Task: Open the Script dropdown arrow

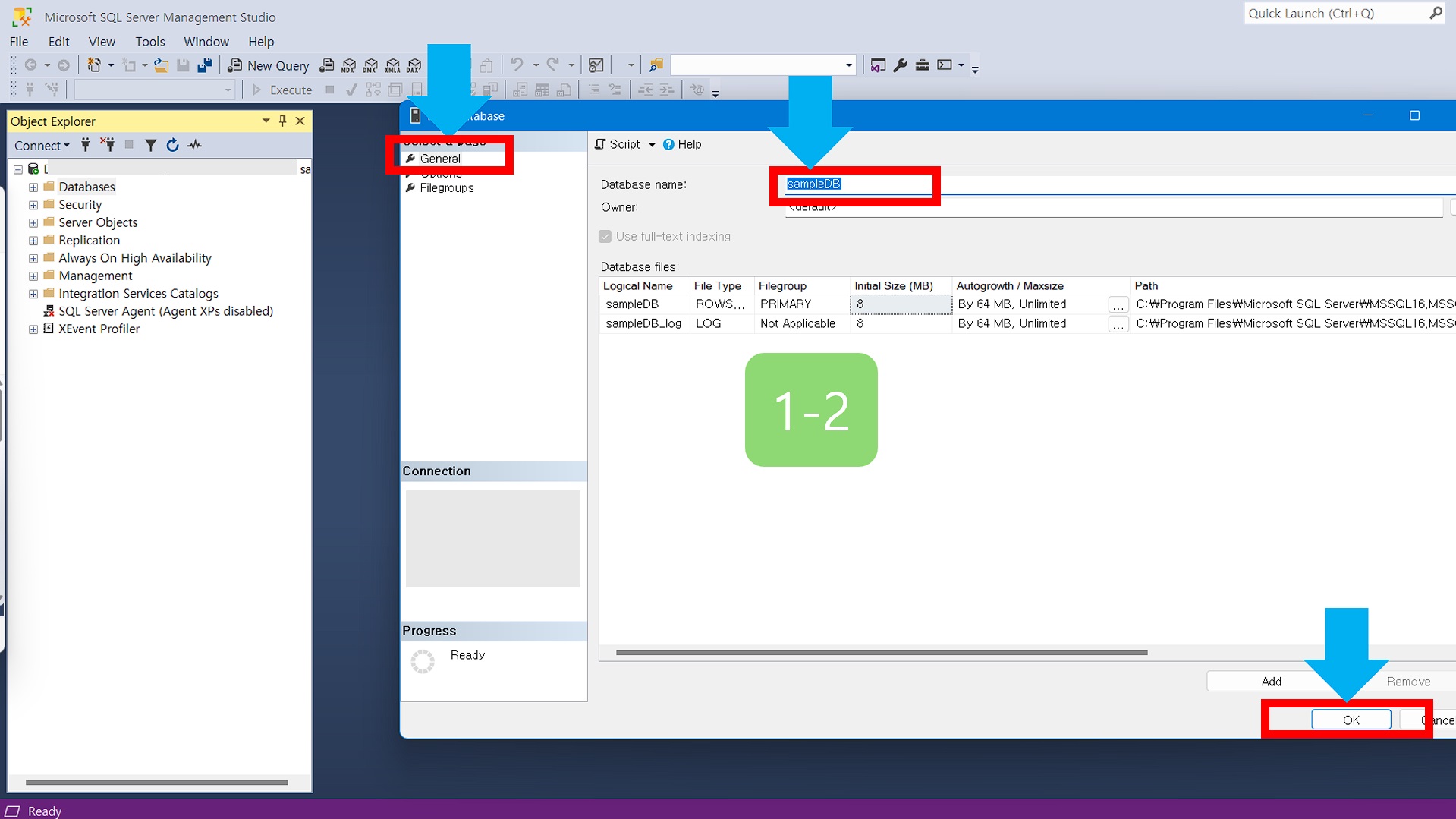Action: [x=652, y=144]
